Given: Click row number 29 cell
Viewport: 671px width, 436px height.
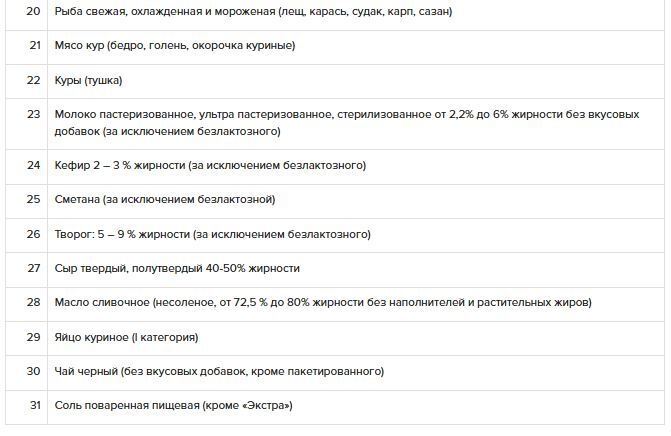Looking at the screenshot, I should tap(33, 337).
